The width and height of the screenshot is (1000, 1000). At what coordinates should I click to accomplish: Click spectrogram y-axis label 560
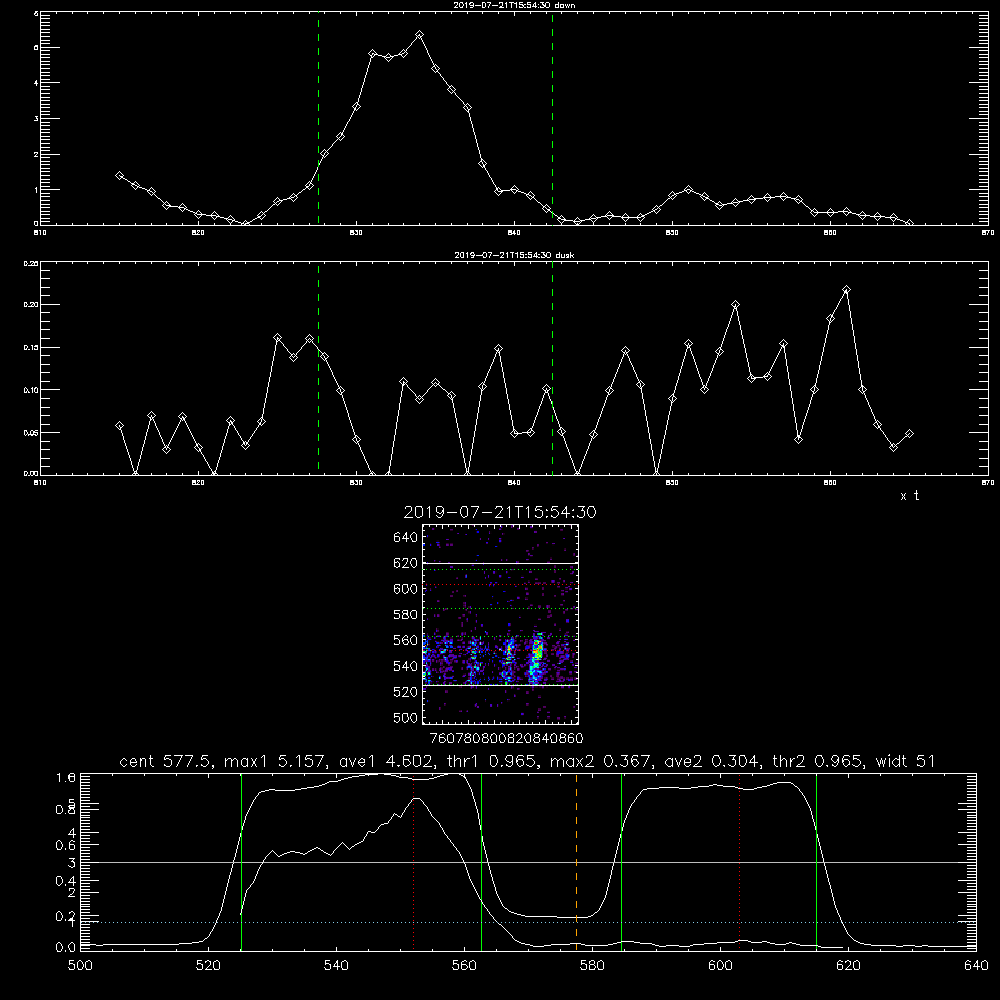(405, 640)
